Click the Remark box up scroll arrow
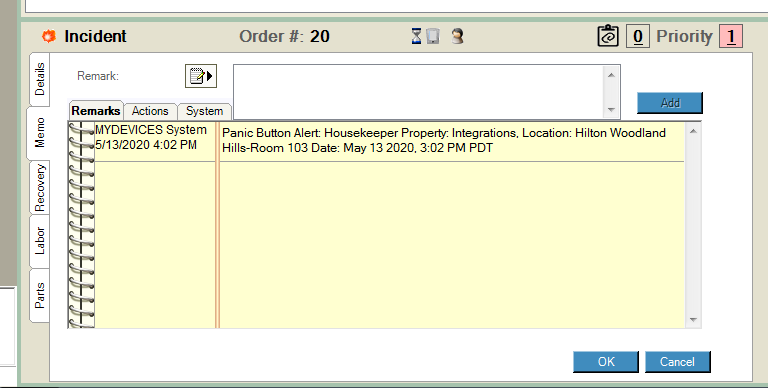 coord(611,75)
